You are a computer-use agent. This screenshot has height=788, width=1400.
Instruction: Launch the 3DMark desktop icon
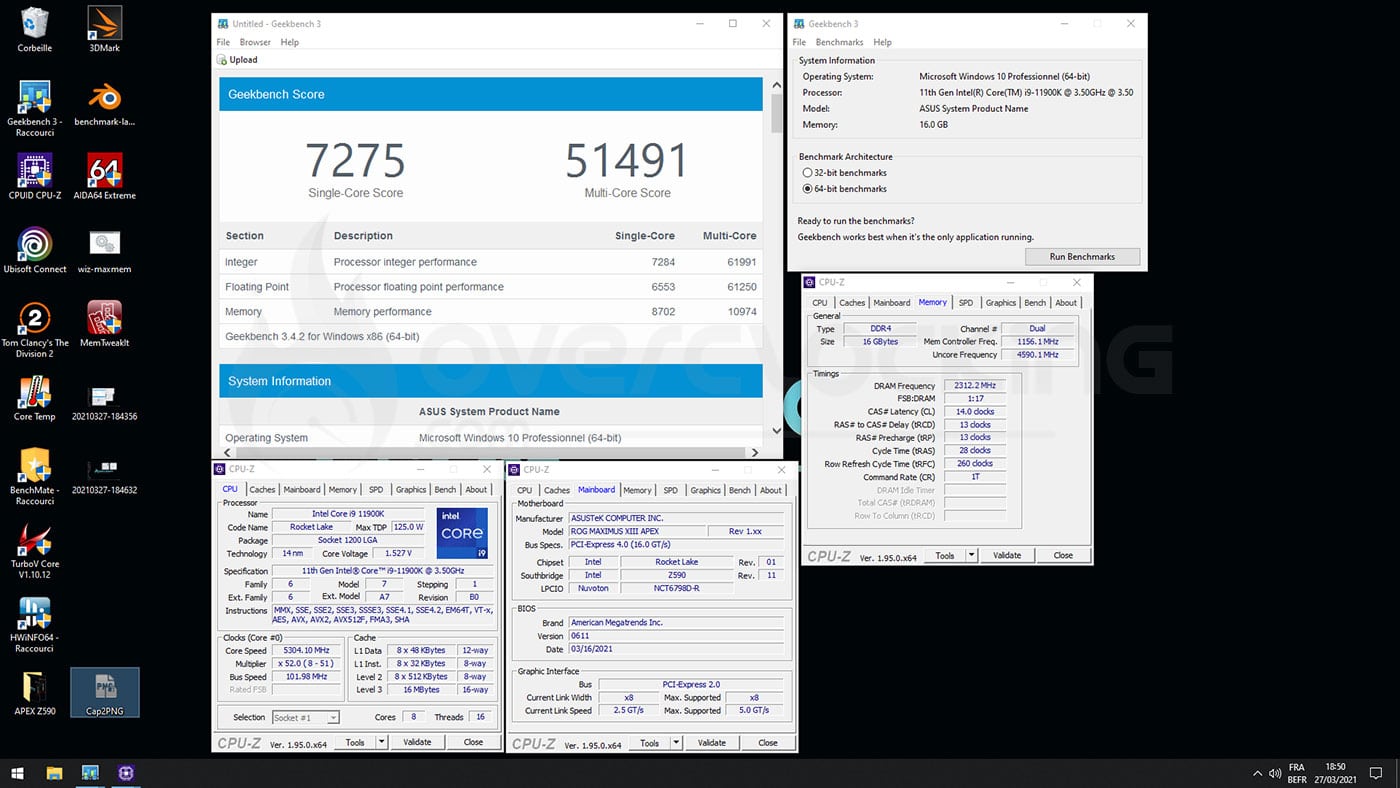(105, 29)
